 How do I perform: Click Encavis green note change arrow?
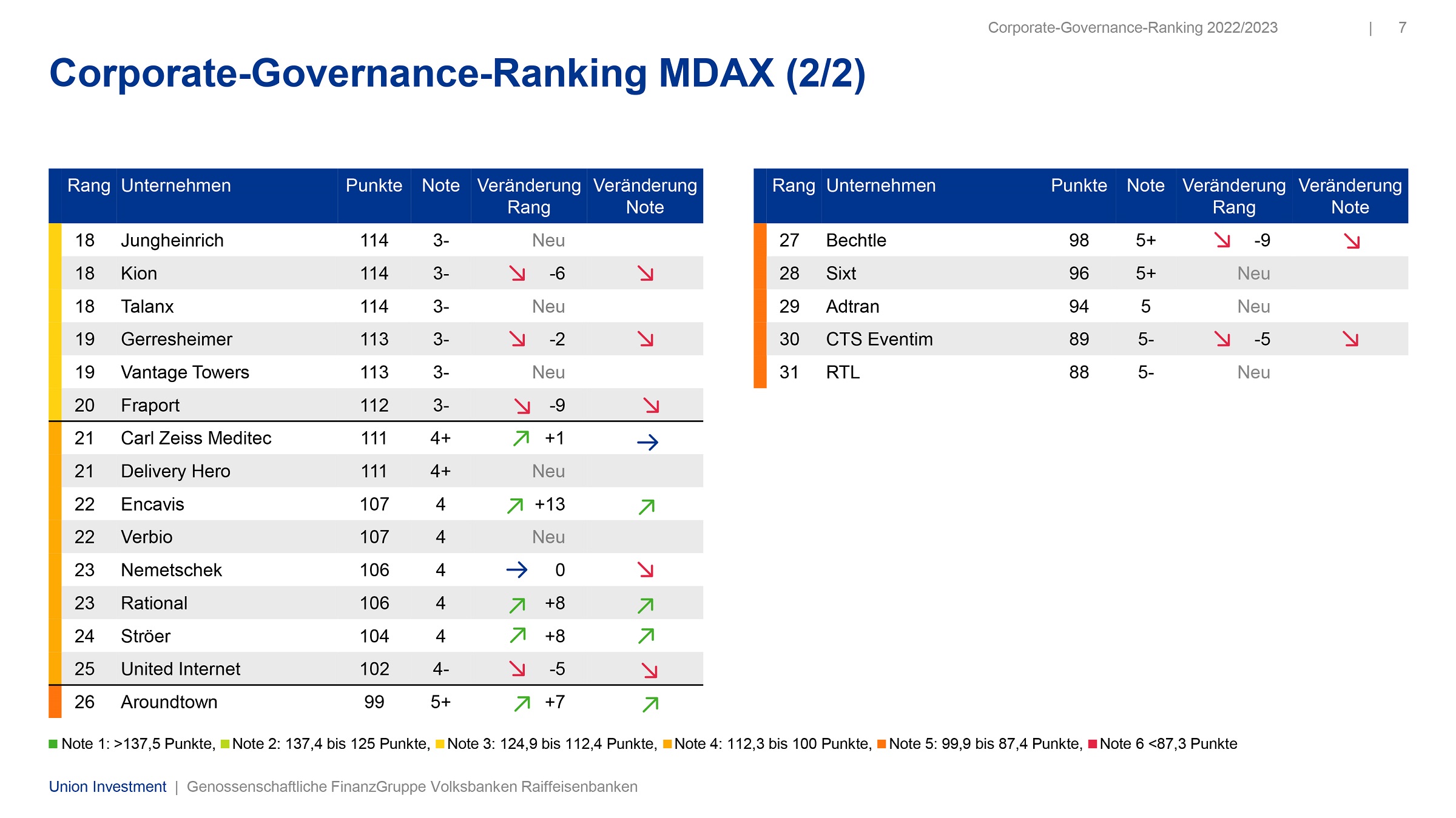647,506
